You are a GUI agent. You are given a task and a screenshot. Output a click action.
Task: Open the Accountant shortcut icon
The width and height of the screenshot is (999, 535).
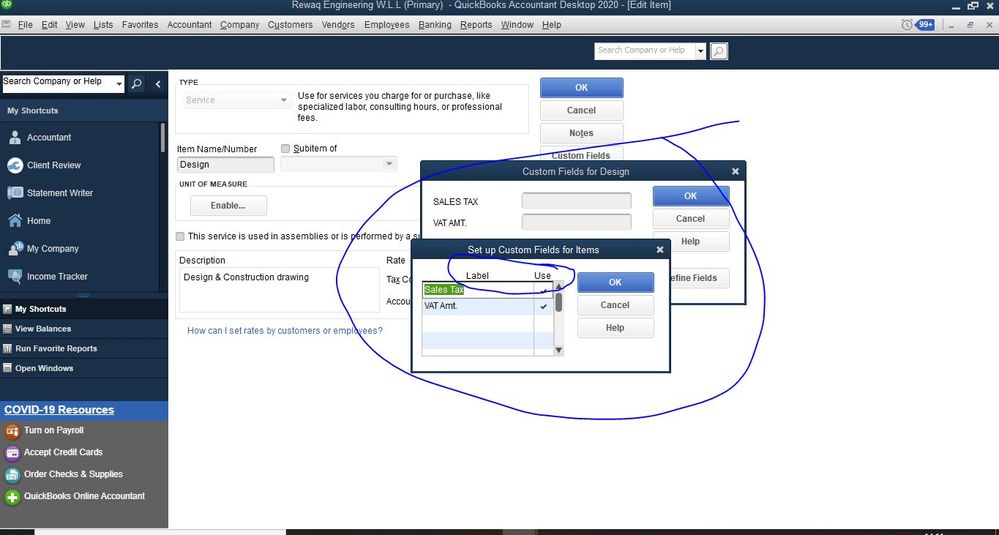click(15, 137)
